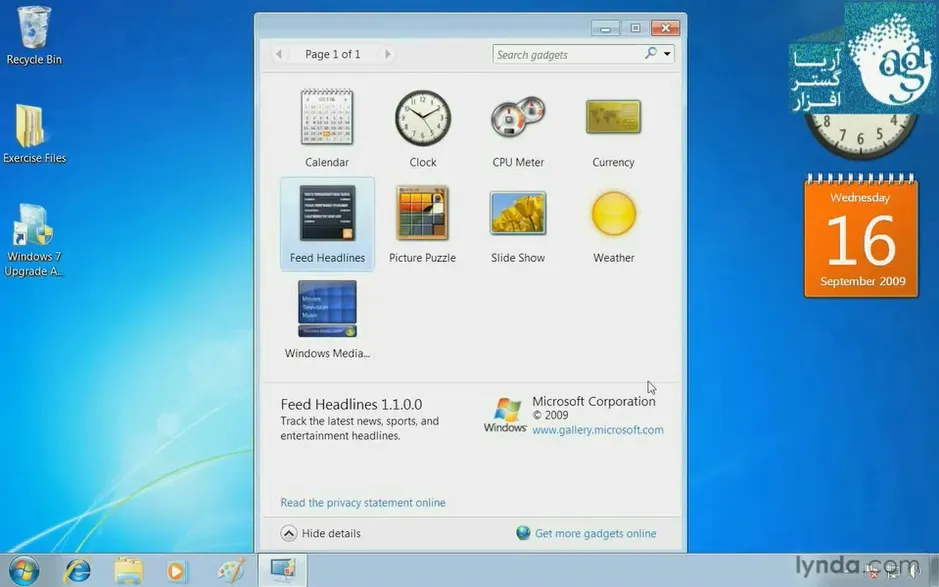This screenshot has height=587, width=939.
Task: Open www.gallery.microsoft.com link
Action: click(x=598, y=429)
